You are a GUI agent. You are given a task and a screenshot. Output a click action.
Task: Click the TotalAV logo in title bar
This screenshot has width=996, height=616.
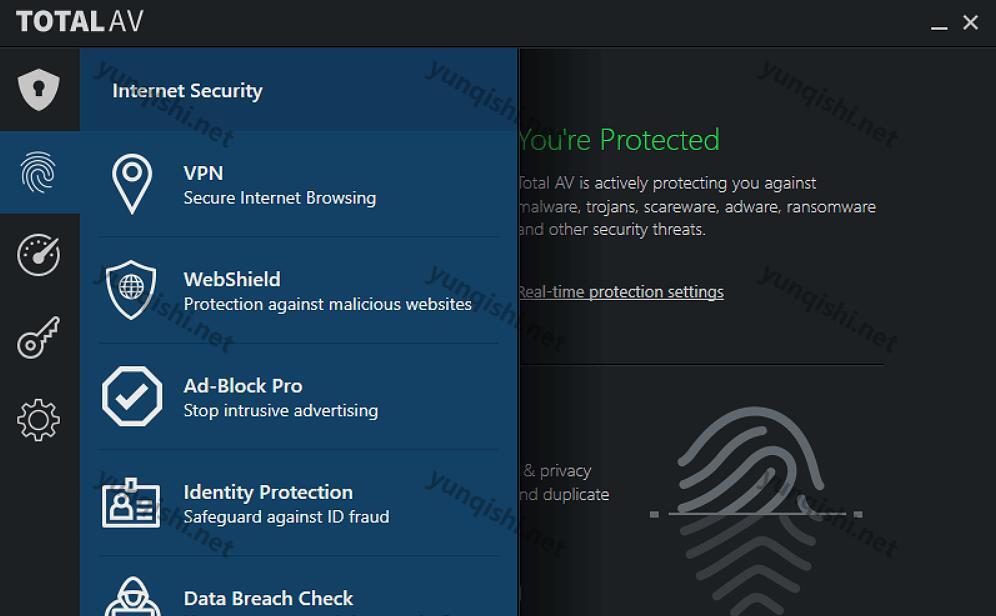79,22
